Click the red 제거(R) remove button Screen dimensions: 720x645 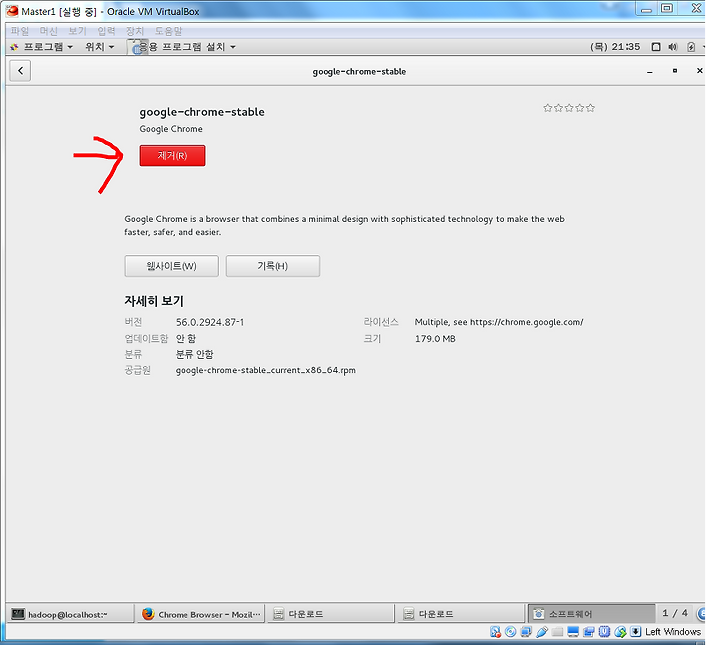[172, 156]
